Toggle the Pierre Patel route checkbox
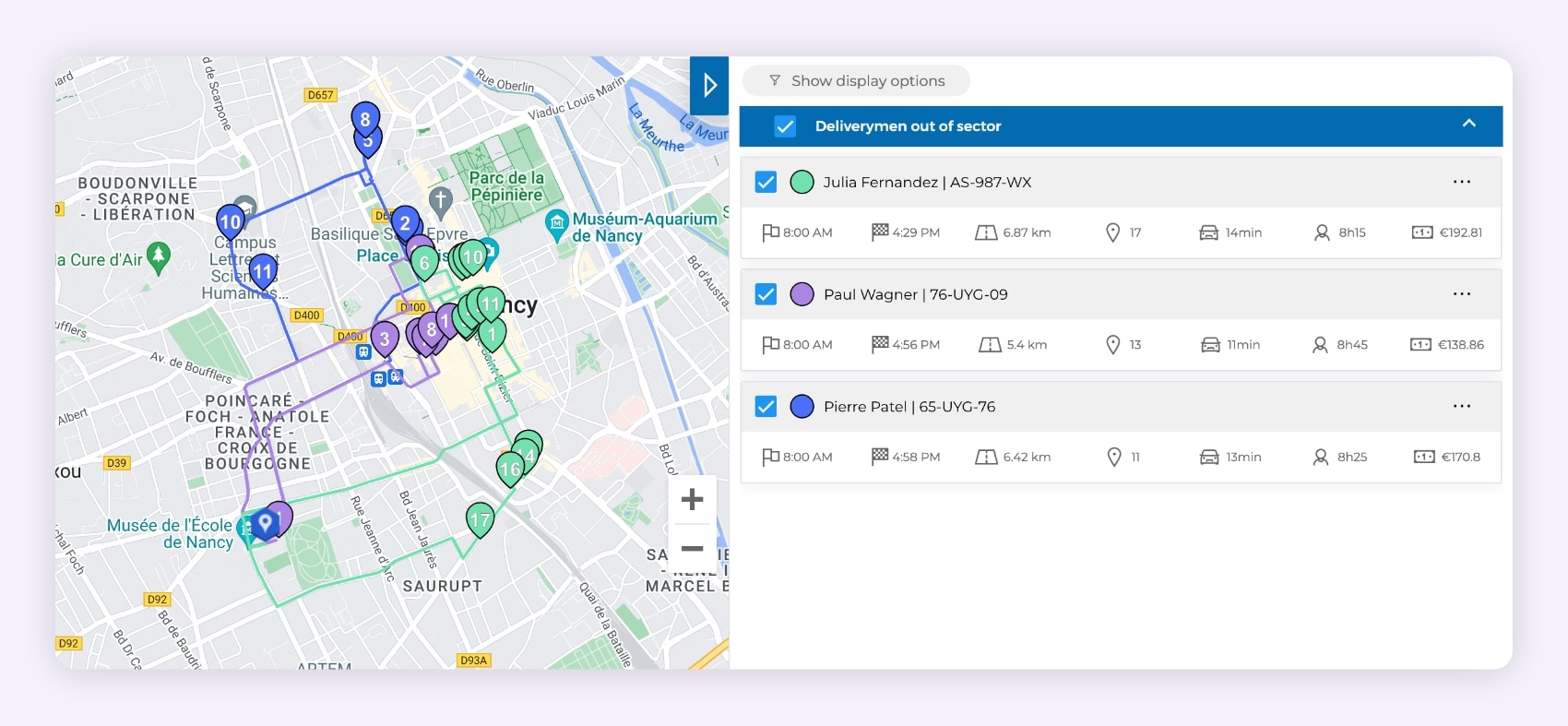Viewport: 1568px width, 726px height. click(766, 406)
